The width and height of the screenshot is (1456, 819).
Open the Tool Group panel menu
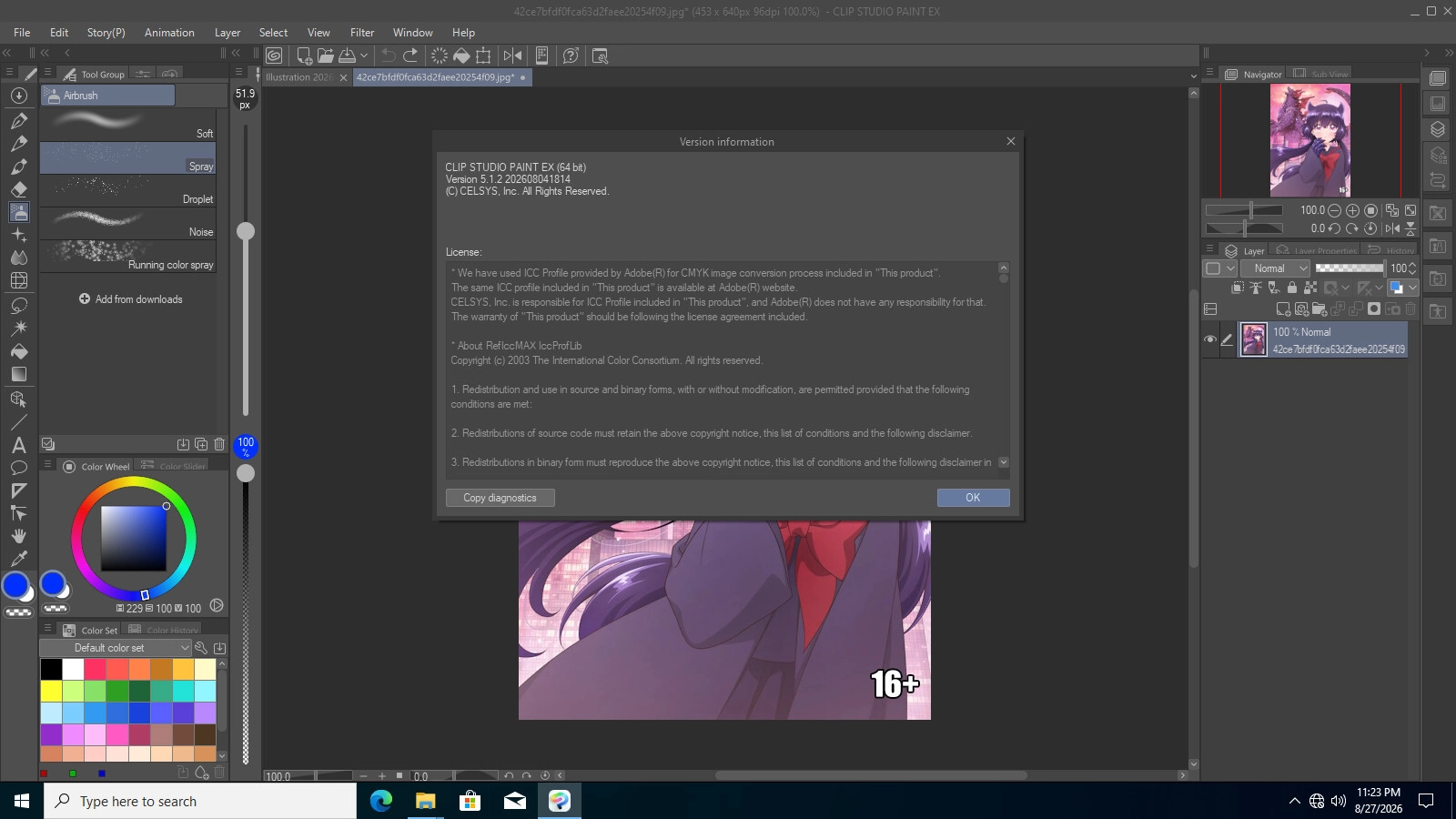47,73
